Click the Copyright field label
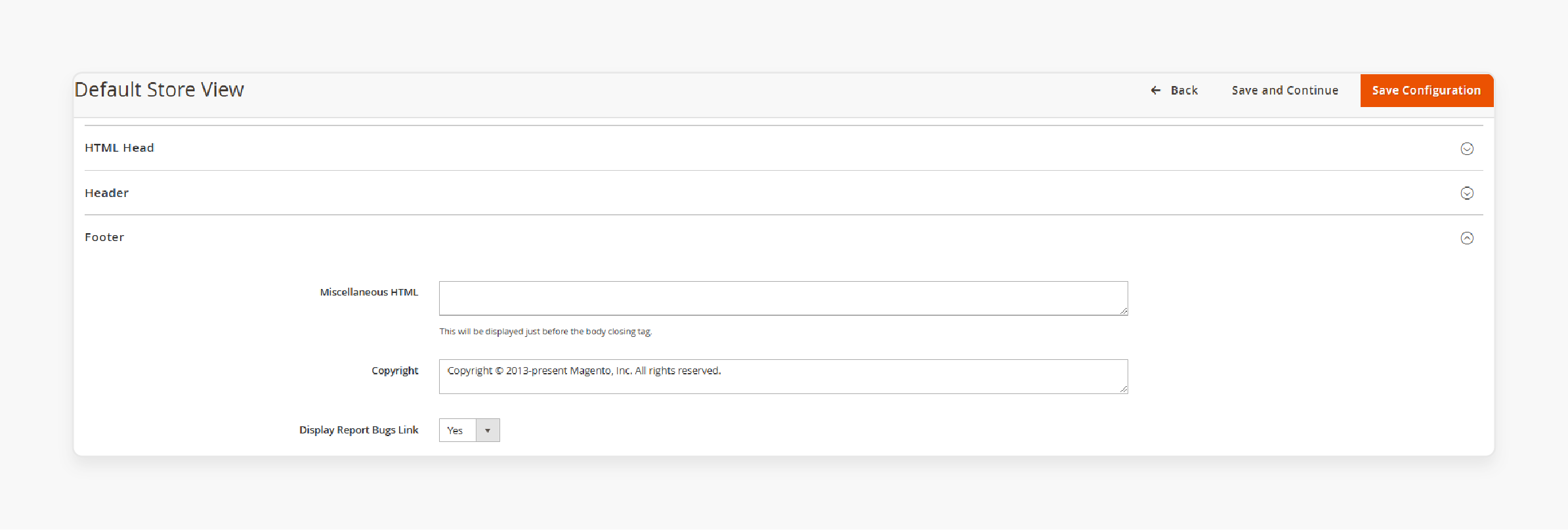 pyautogui.click(x=394, y=371)
